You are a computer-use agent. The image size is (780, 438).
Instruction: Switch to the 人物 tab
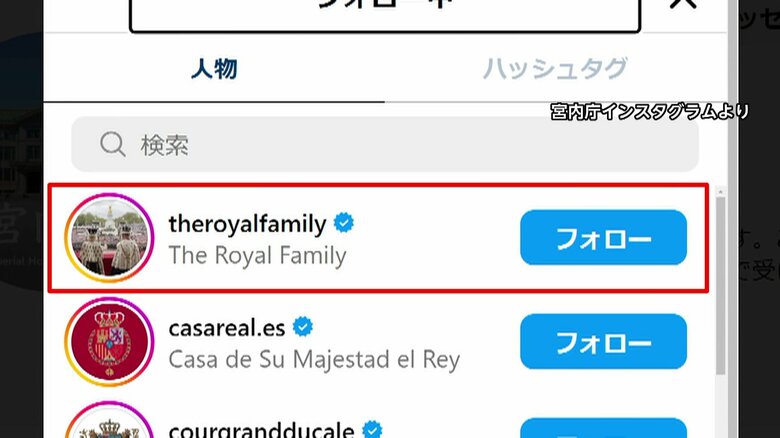coord(214,68)
